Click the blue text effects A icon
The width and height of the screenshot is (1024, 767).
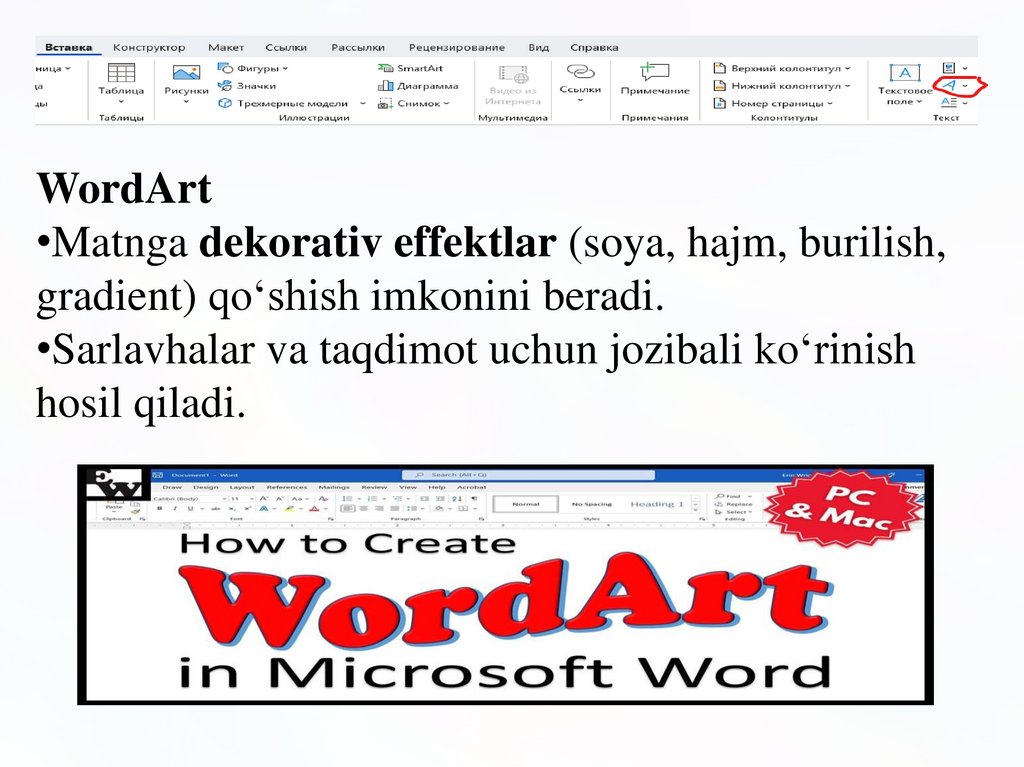coord(264,508)
